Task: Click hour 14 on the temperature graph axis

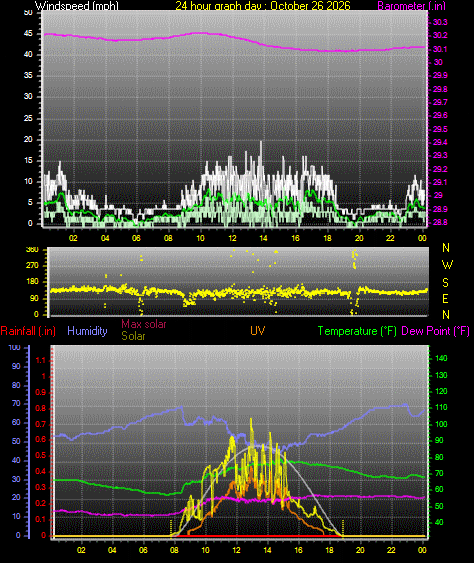Action: tap(267, 550)
